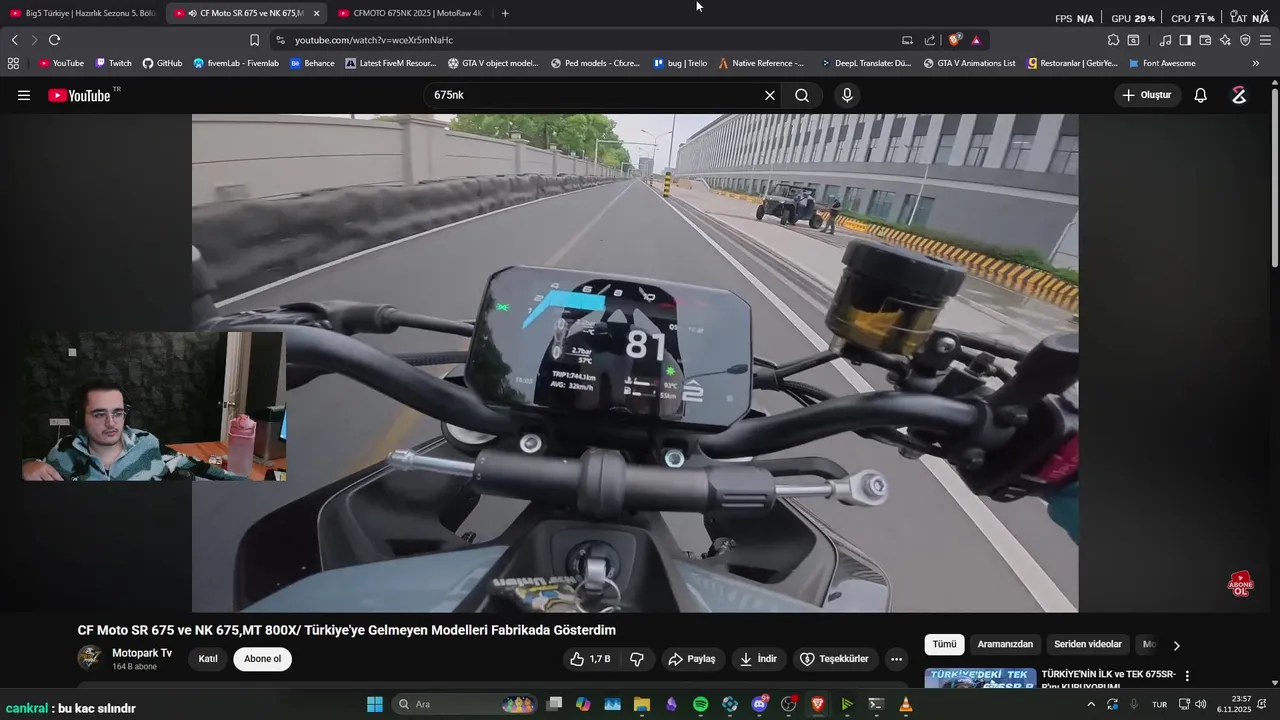Open the GTA V Animations List bookmark

pyautogui.click(x=969, y=63)
